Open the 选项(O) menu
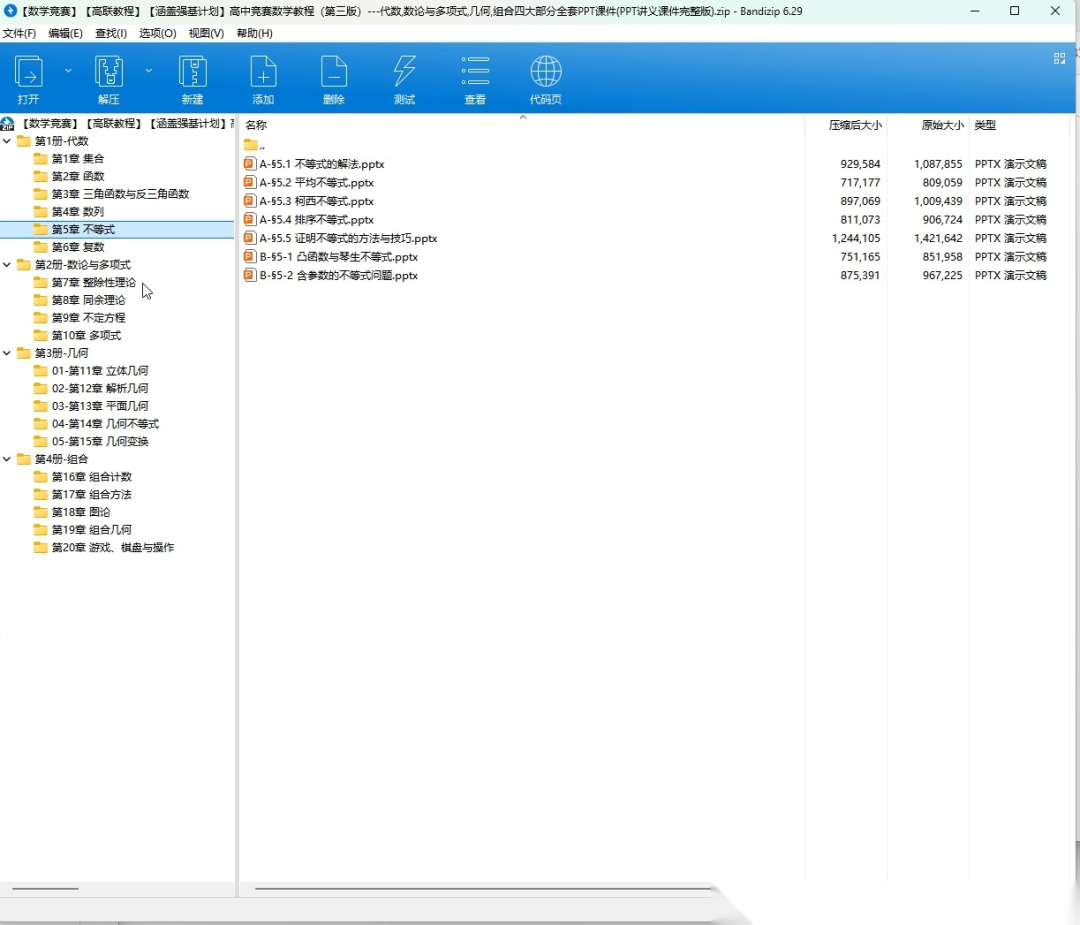Screen dimensions: 1080x925 [157, 33]
